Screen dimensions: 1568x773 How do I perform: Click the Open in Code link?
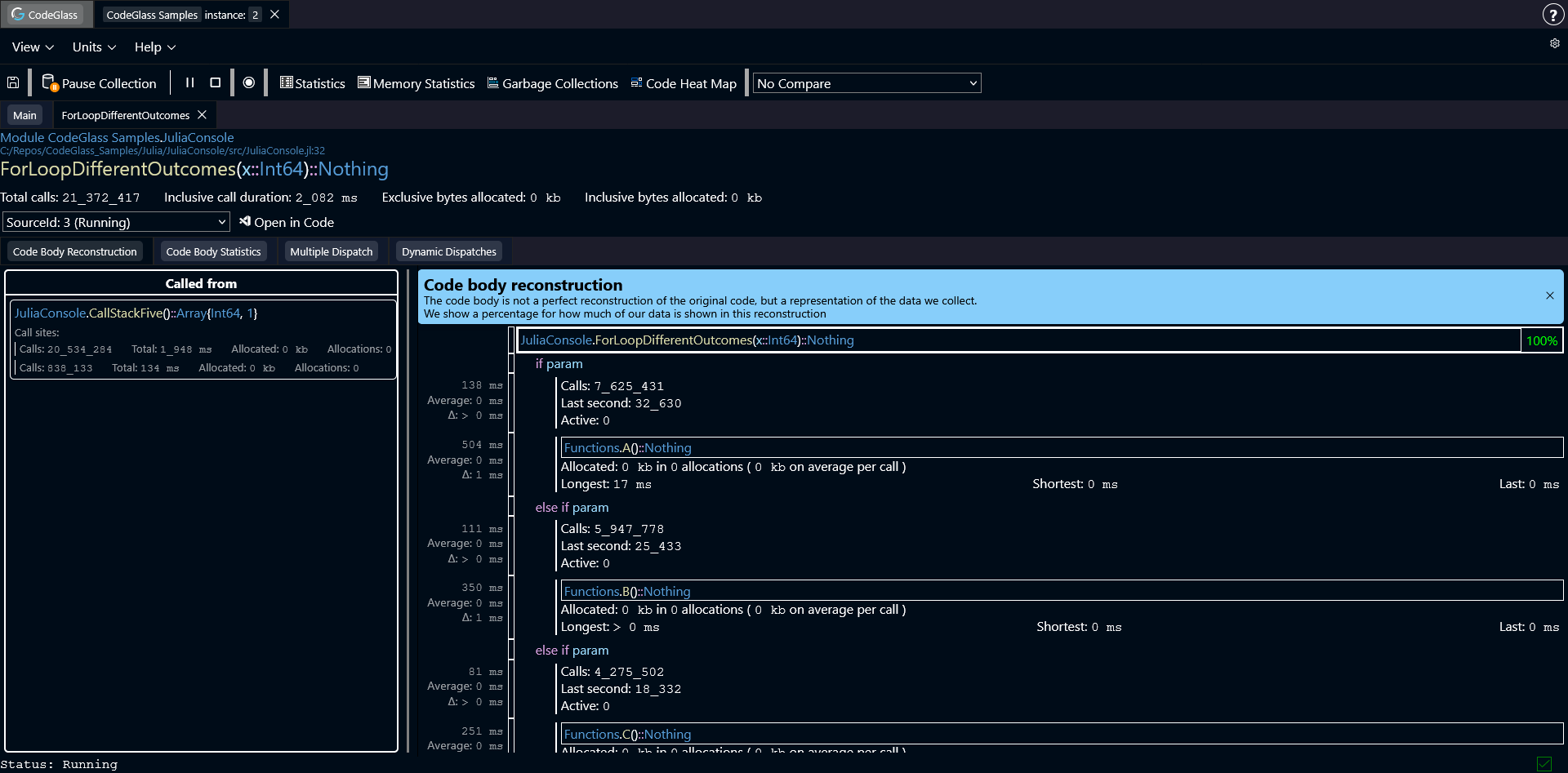click(x=287, y=222)
